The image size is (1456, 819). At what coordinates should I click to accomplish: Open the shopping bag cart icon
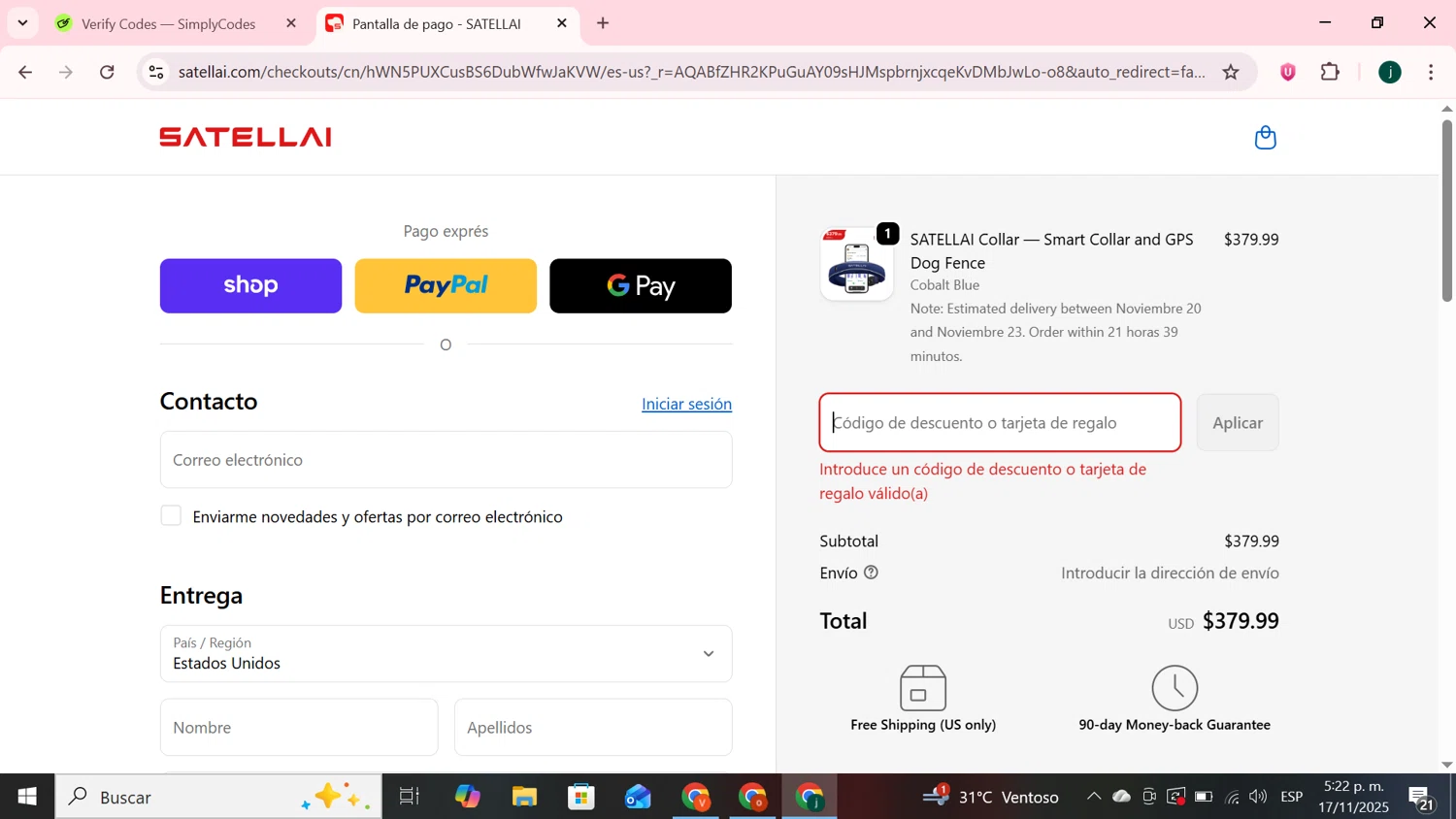[x=1265, y=138]
